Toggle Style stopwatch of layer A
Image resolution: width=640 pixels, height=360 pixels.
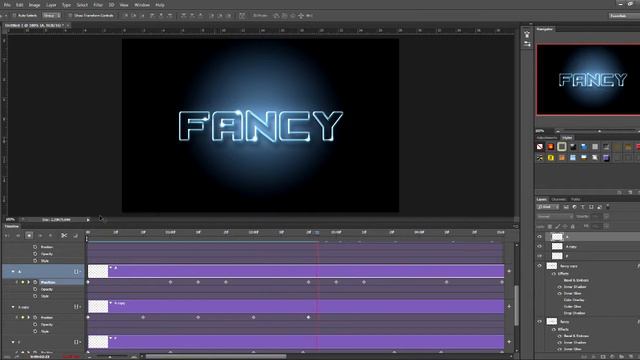pyautogui.click(x=35, y=296)
